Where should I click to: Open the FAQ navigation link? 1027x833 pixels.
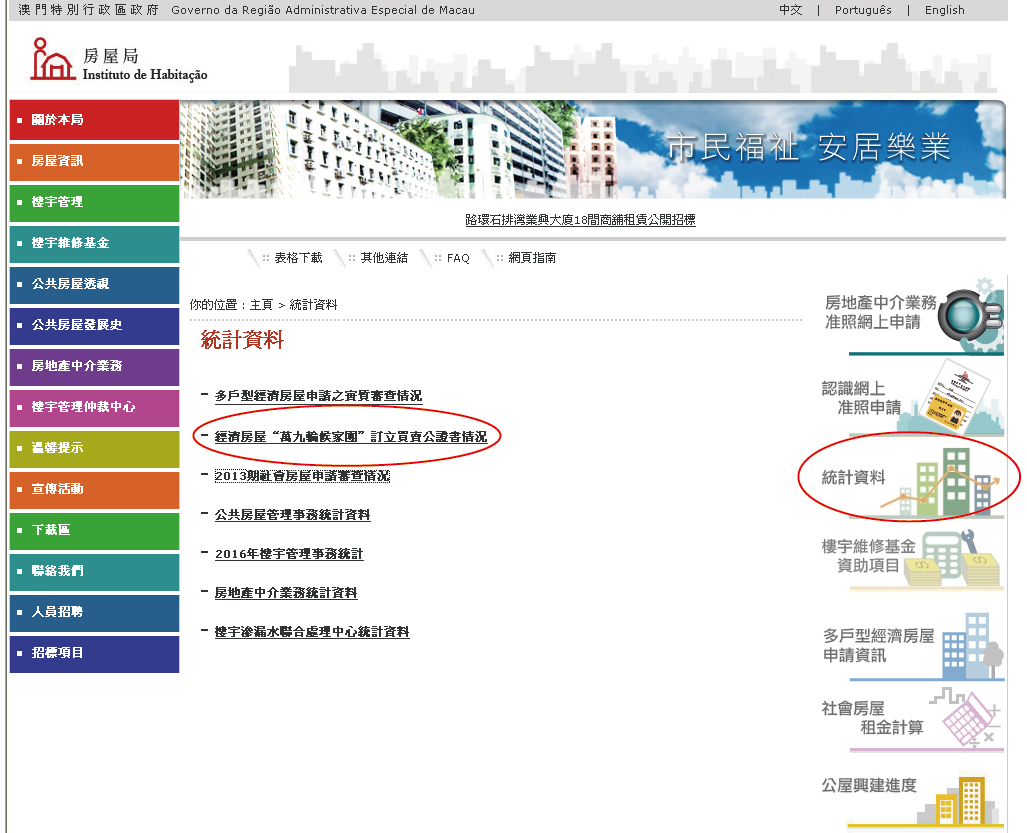(458, 258)
